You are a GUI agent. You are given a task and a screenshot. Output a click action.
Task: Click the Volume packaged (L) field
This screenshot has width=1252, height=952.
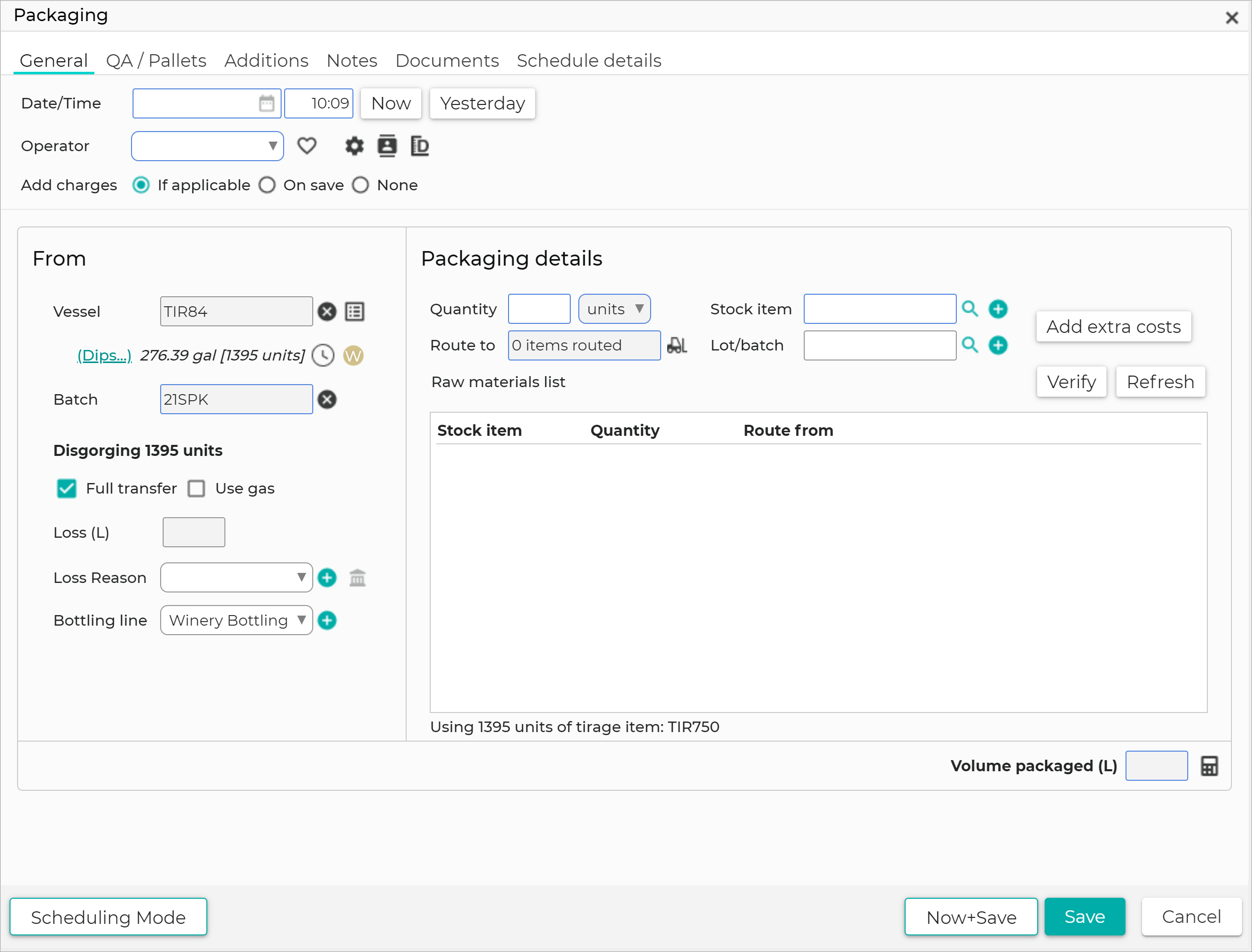(x=1156, y=766)
